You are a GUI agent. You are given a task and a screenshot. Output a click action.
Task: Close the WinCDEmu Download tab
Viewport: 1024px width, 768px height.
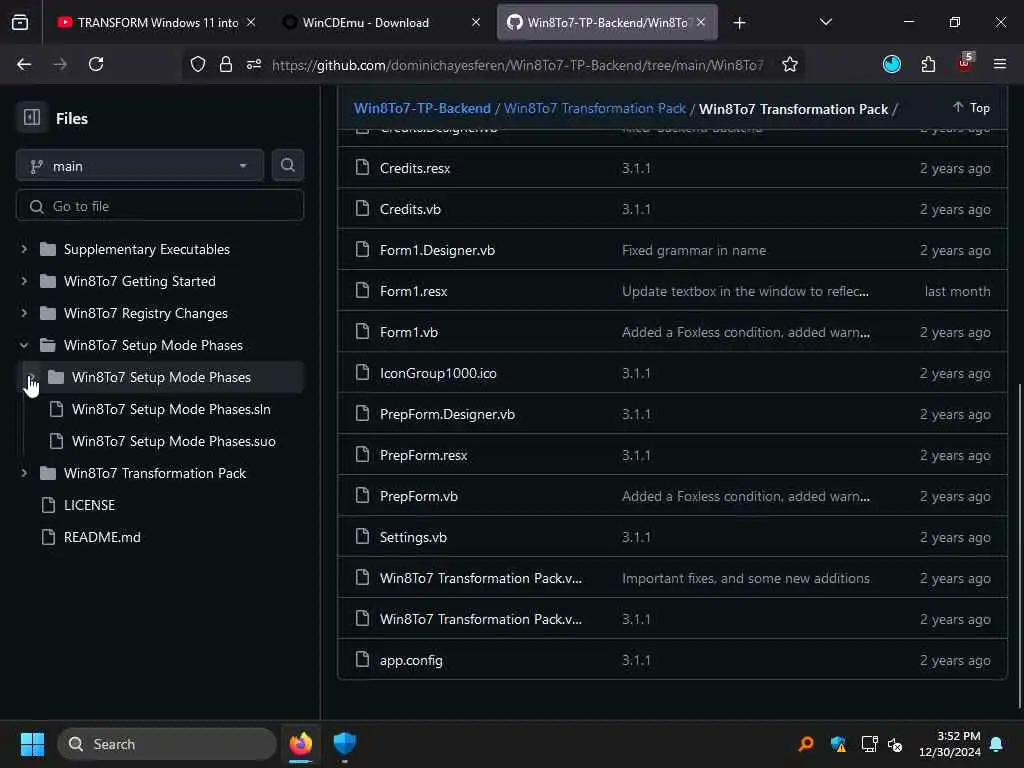[476, 22]
